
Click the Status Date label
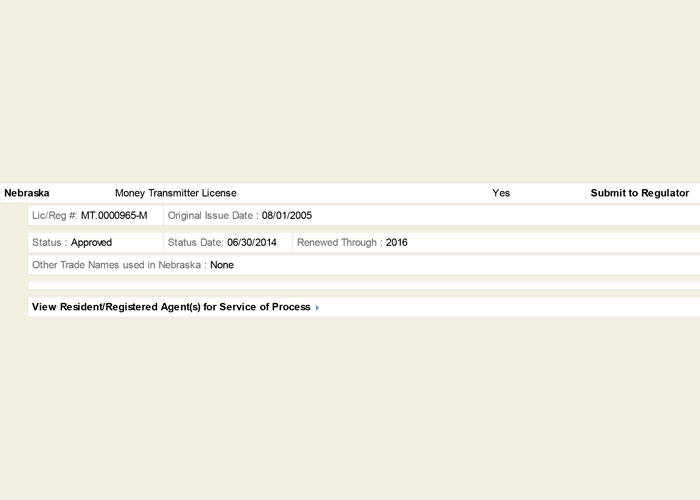coord(196,242)
